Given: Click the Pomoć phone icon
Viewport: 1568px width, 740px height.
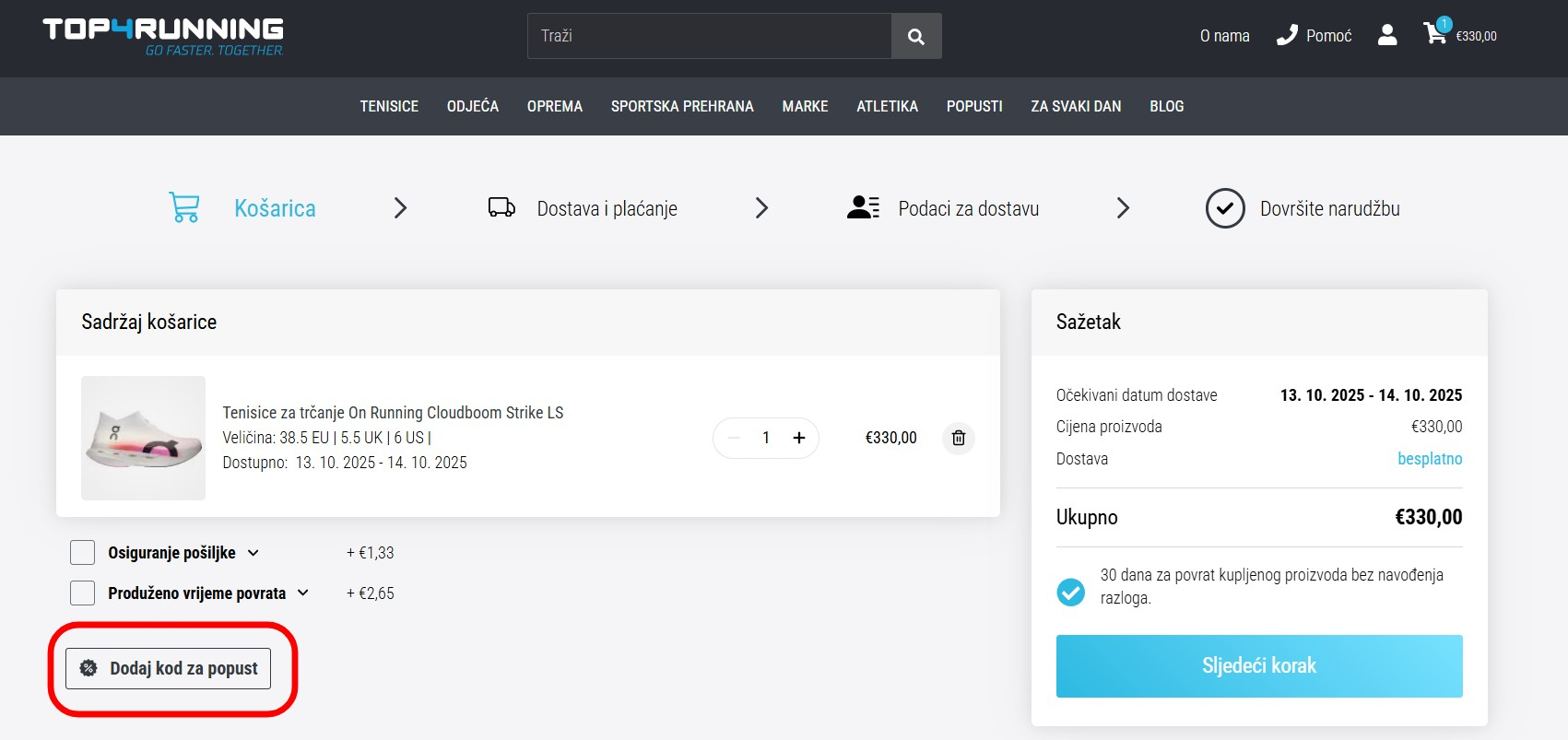Looking at the screenshot, I should (x=1286, y=35).
